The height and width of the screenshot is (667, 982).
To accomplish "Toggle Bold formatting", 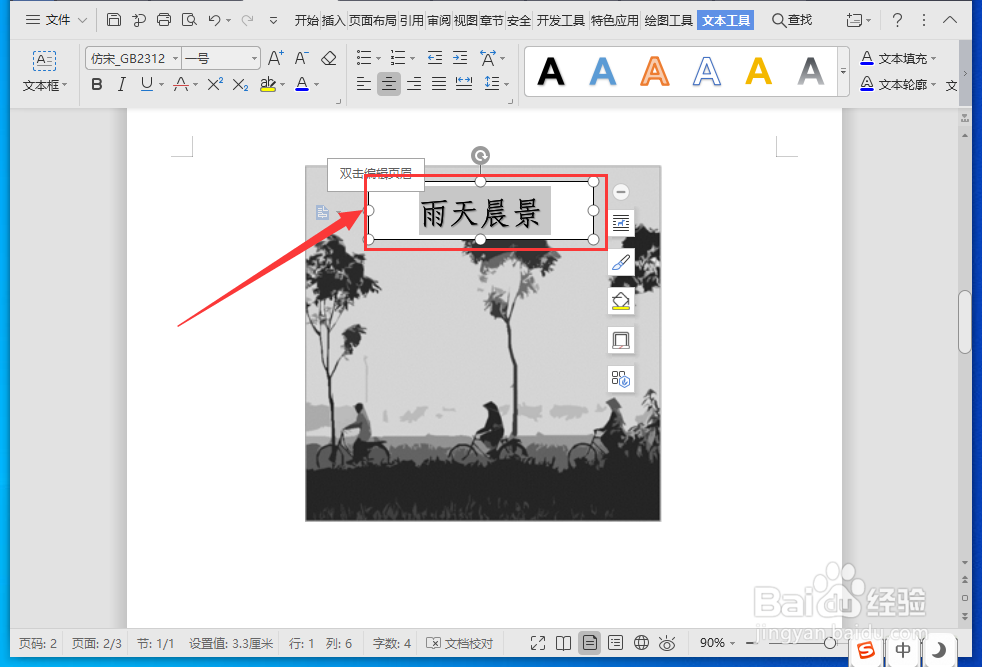I will click(96, 84).
